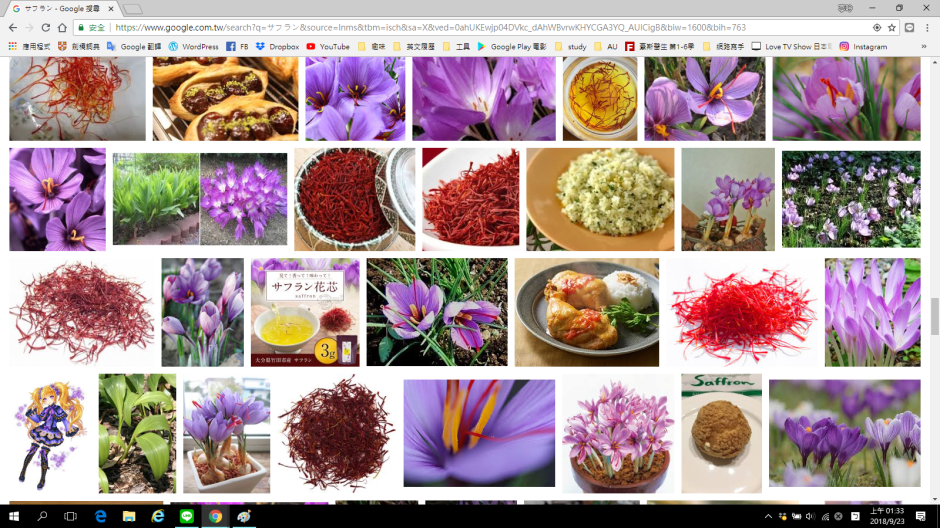Open the study bookmarks folder

tap(571, 46)
